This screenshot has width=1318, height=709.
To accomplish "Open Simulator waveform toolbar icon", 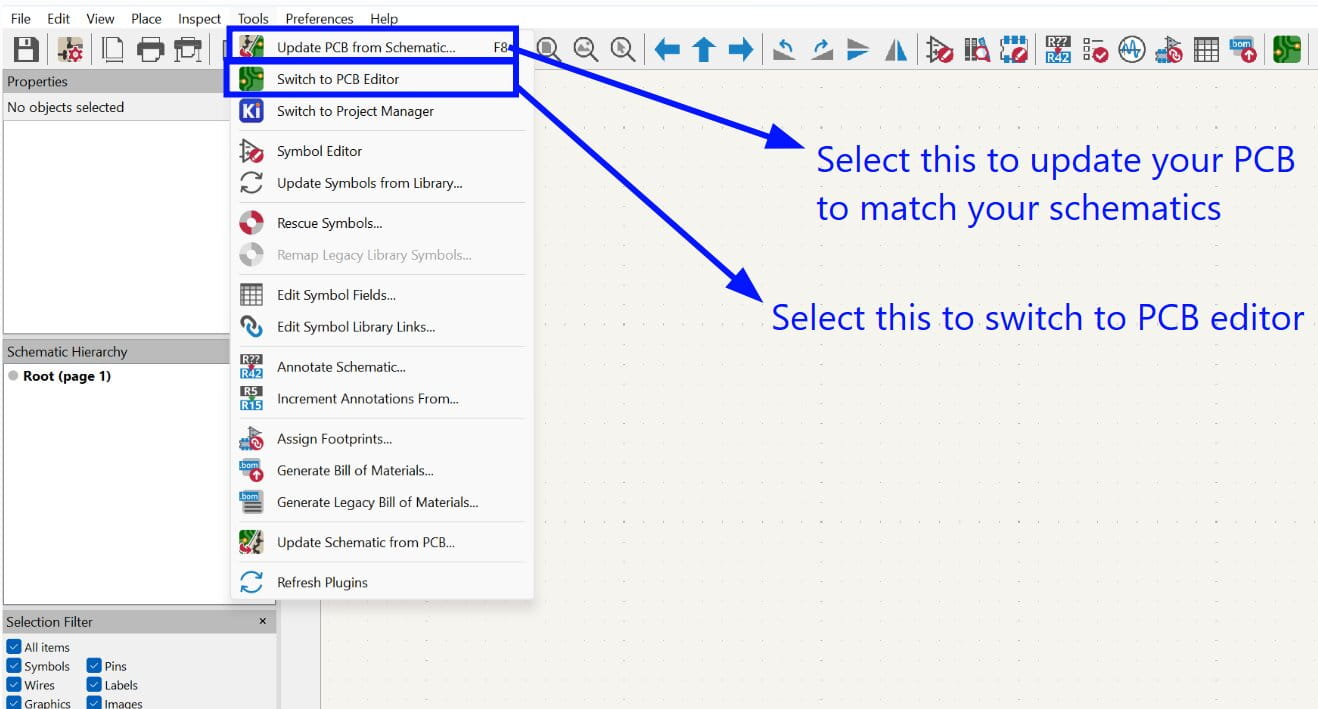I will (1131, 49).
